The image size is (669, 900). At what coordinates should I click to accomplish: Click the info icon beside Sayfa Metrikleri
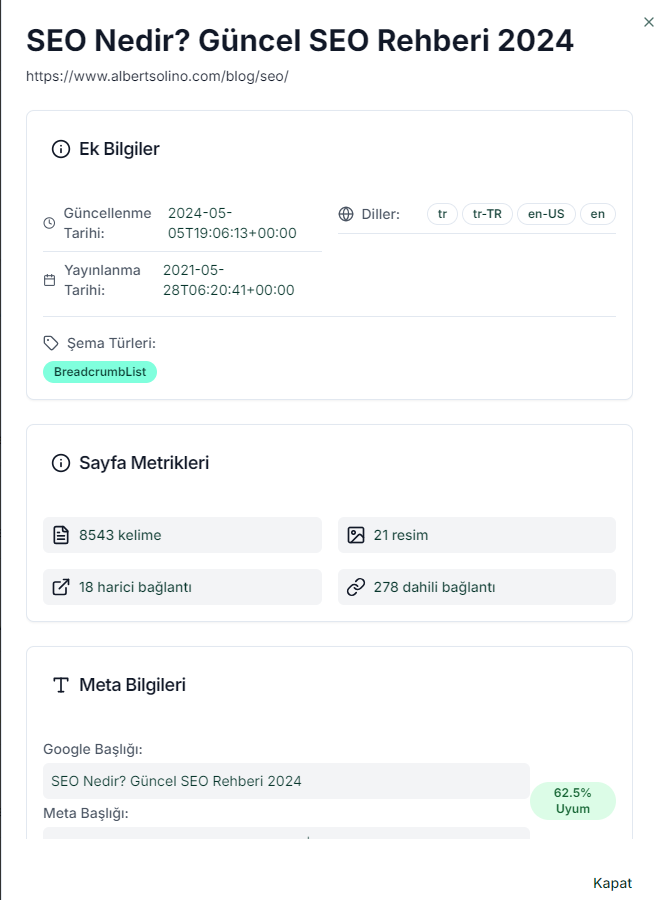coord(61,463)
